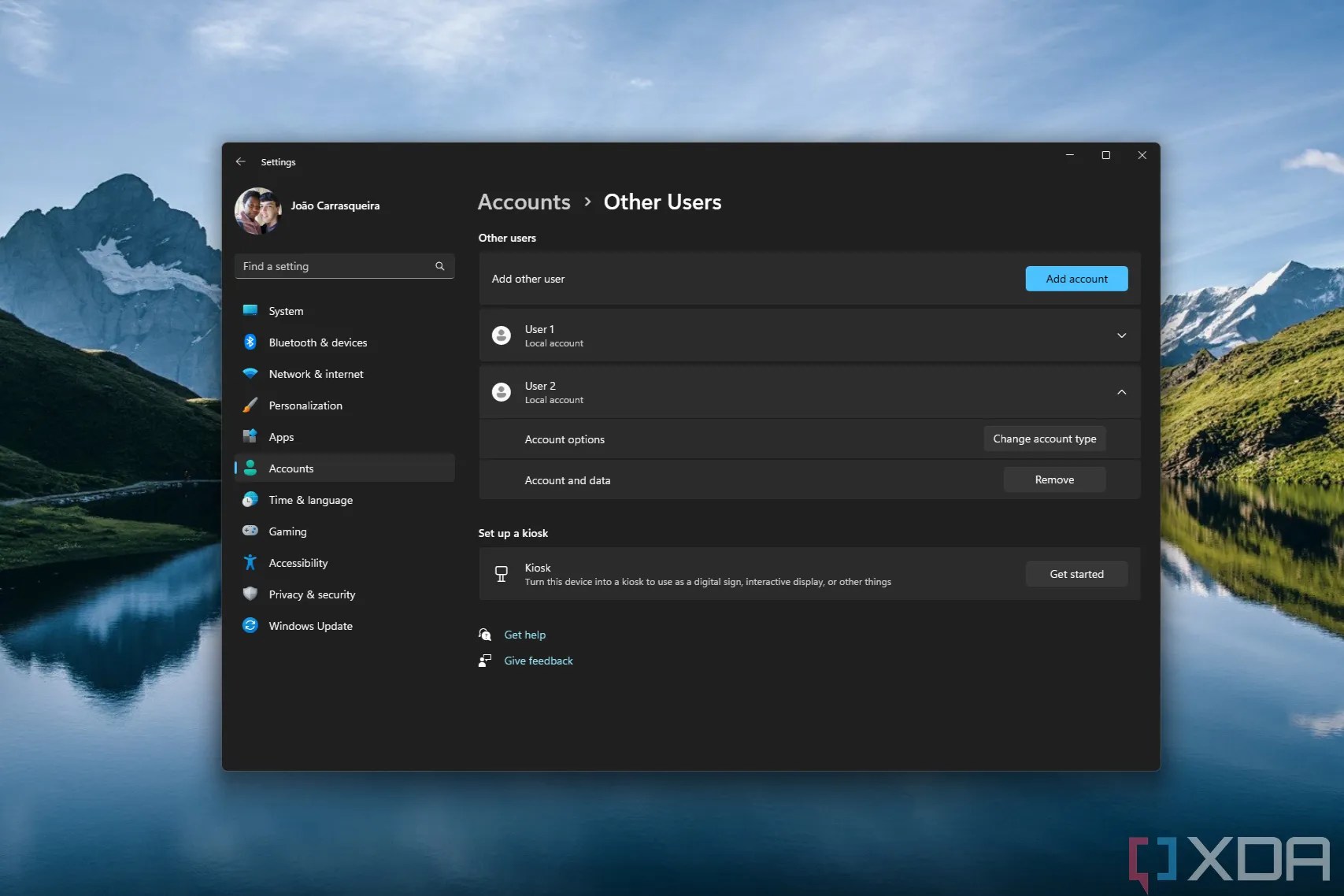The image size is (1344, 896).
Task: Click the Get help icon
Action: point(485,635)
